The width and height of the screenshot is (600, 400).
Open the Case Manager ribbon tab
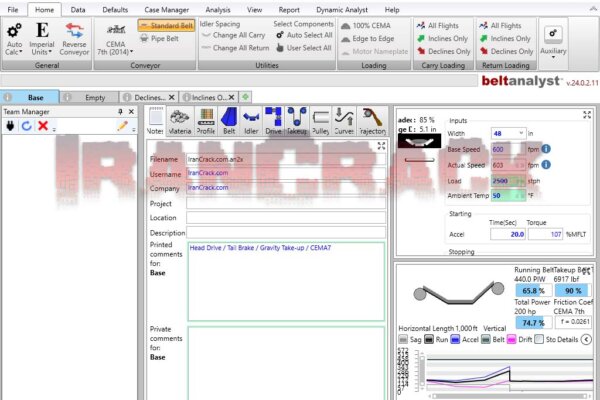tap(166, 10)
